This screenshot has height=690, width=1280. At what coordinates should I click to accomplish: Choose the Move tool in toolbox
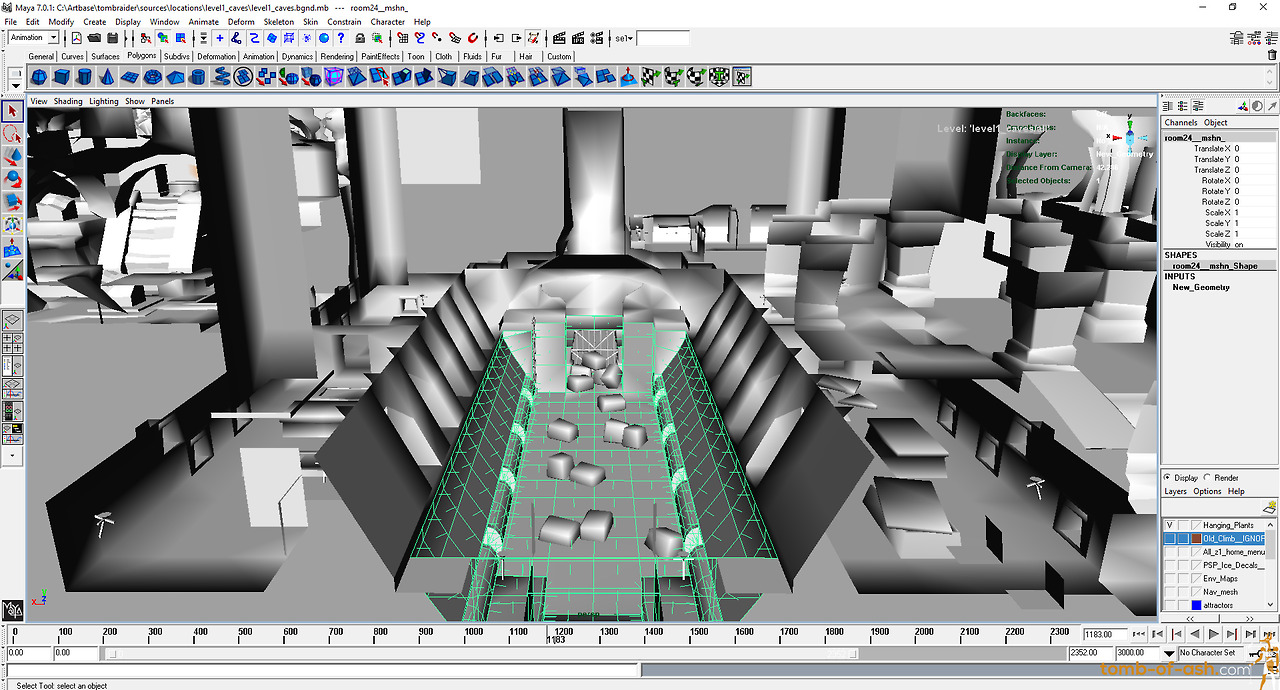13,157
